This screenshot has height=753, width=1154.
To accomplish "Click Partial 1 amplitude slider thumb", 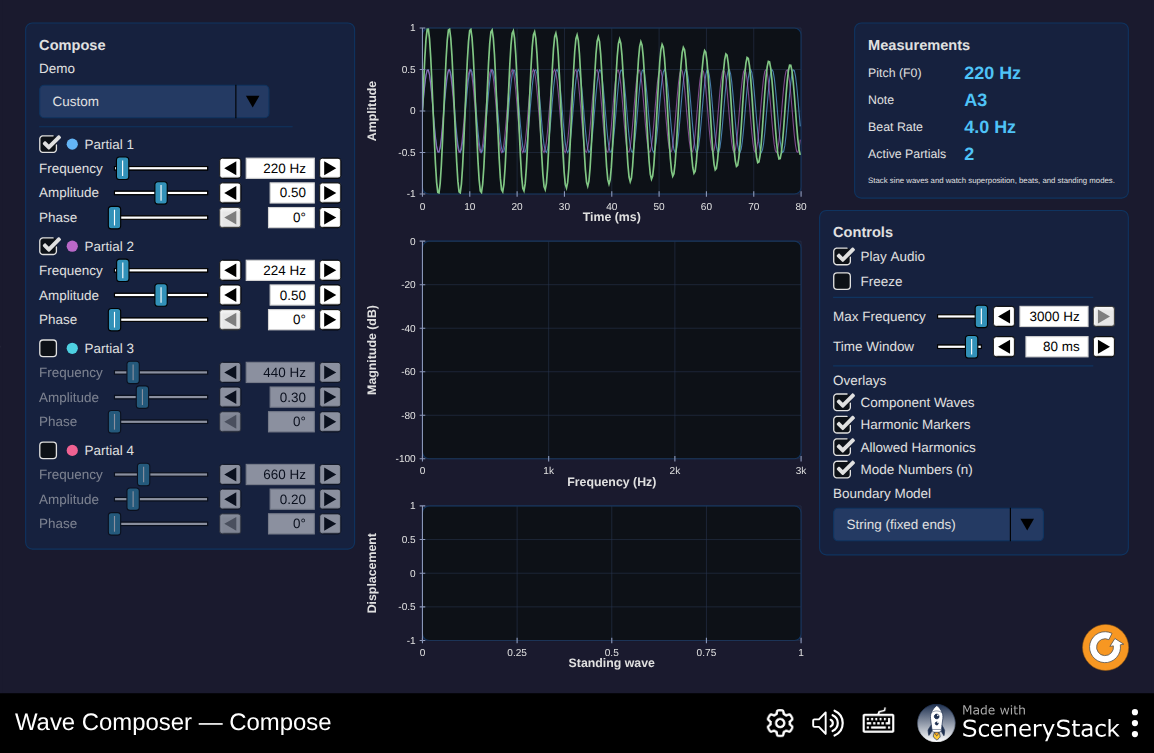I will [x=160, y=193].
